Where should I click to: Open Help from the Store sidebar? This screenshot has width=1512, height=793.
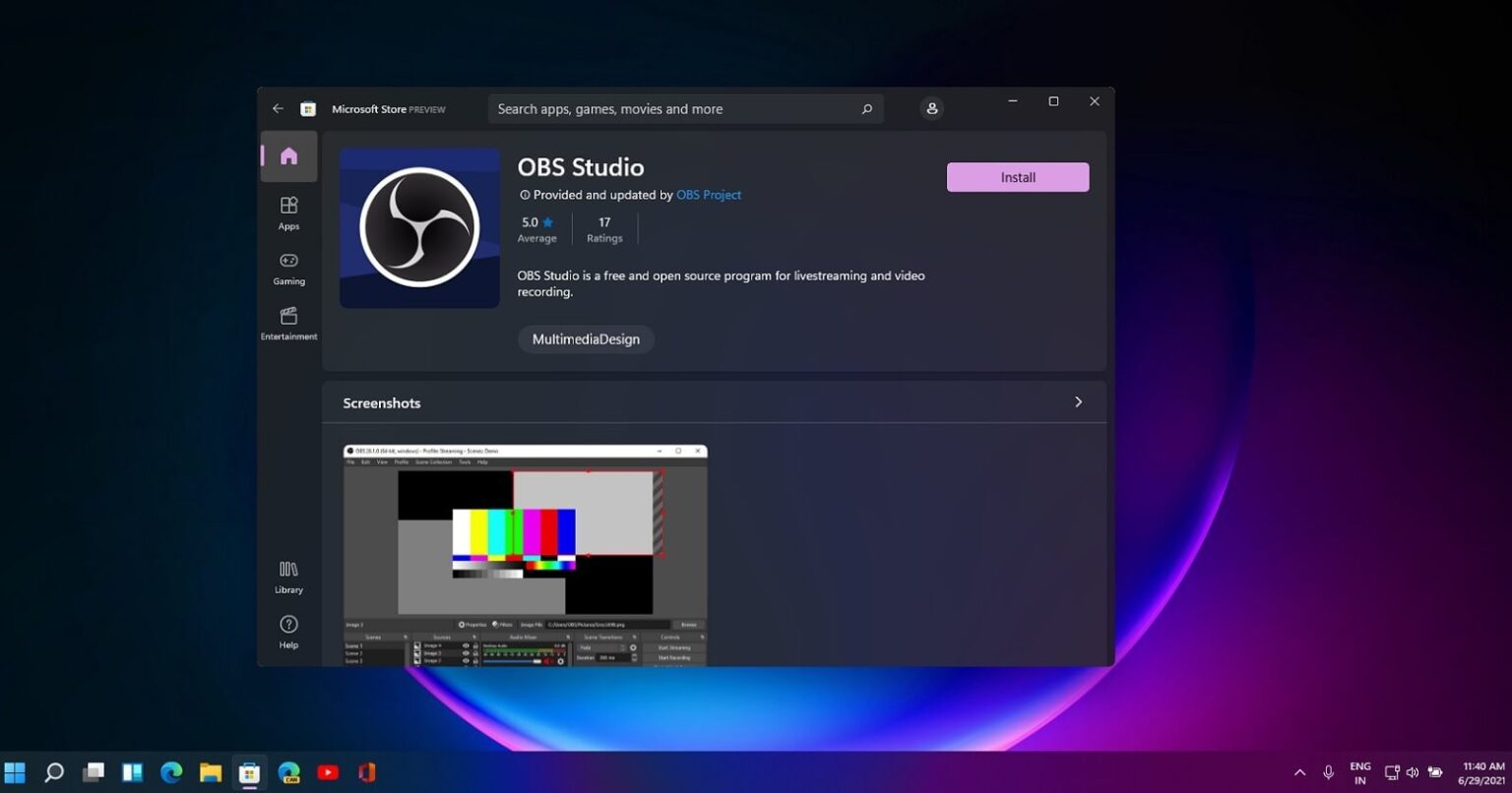coord(288,631)
